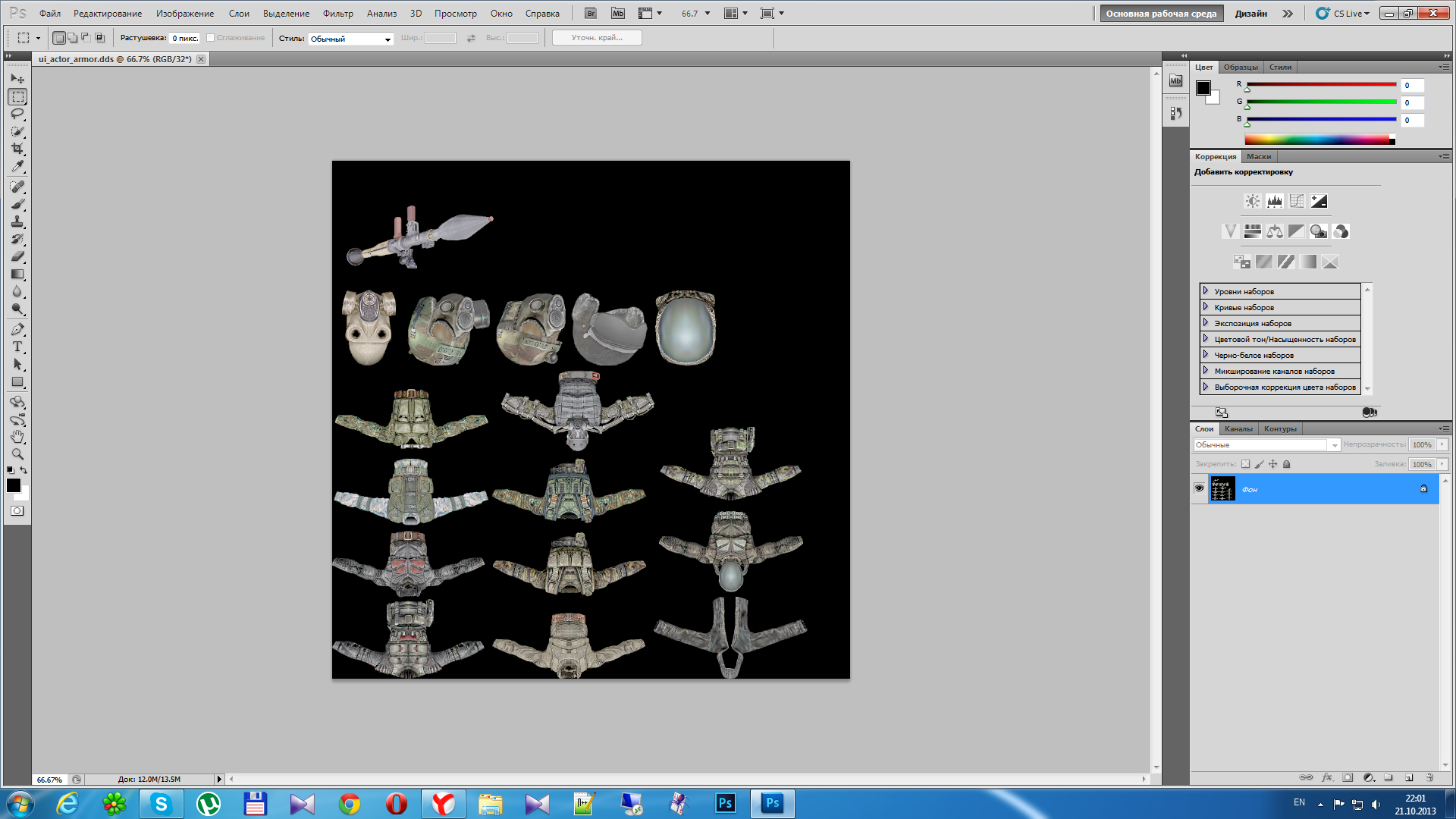This screenshot has height=819, width=1456.
Task: Select the Clone Stamp tool
Action: (17, 221)
